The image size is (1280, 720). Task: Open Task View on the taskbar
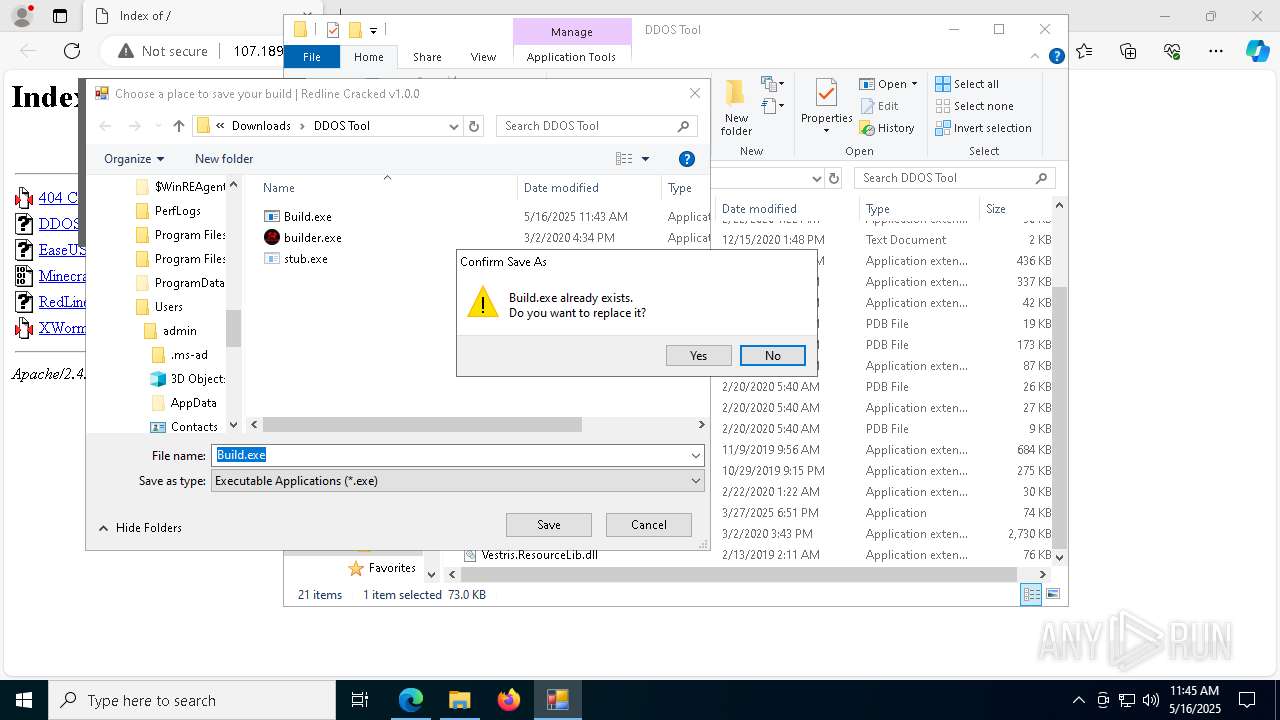tap(360, 700)
